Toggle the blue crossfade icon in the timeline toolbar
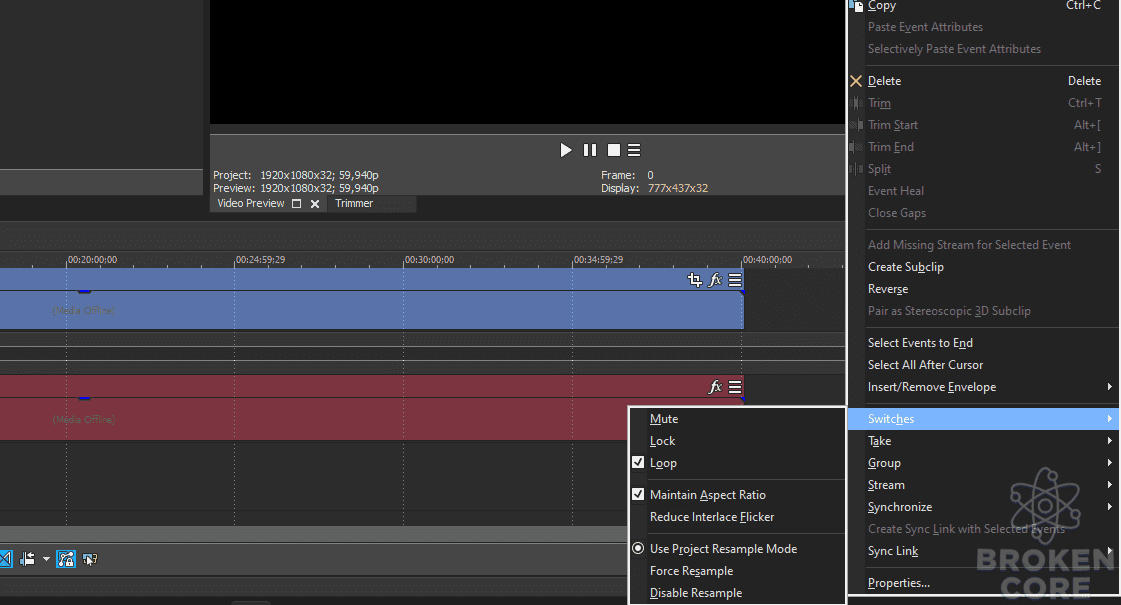The image size is (1121, 605). 5,559
